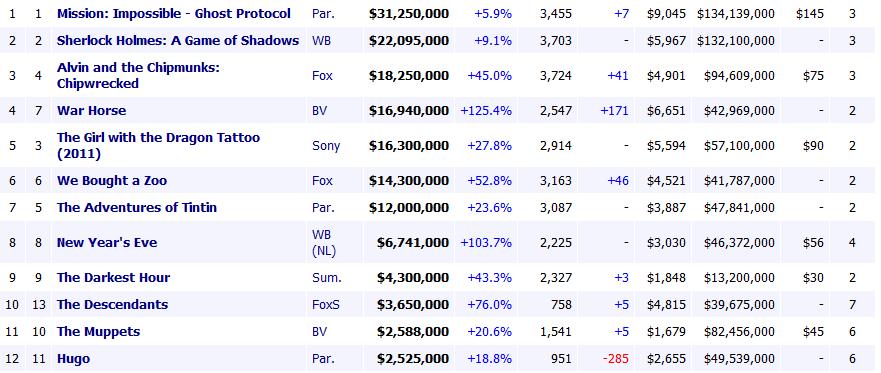Open the New Year's Eve page
881x373 pixels.
107,243
